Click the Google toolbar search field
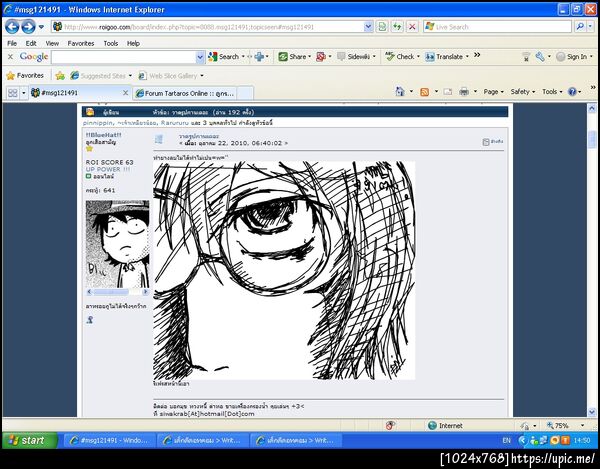The height and width of the screenshot is (469, 600). (124, 57)
